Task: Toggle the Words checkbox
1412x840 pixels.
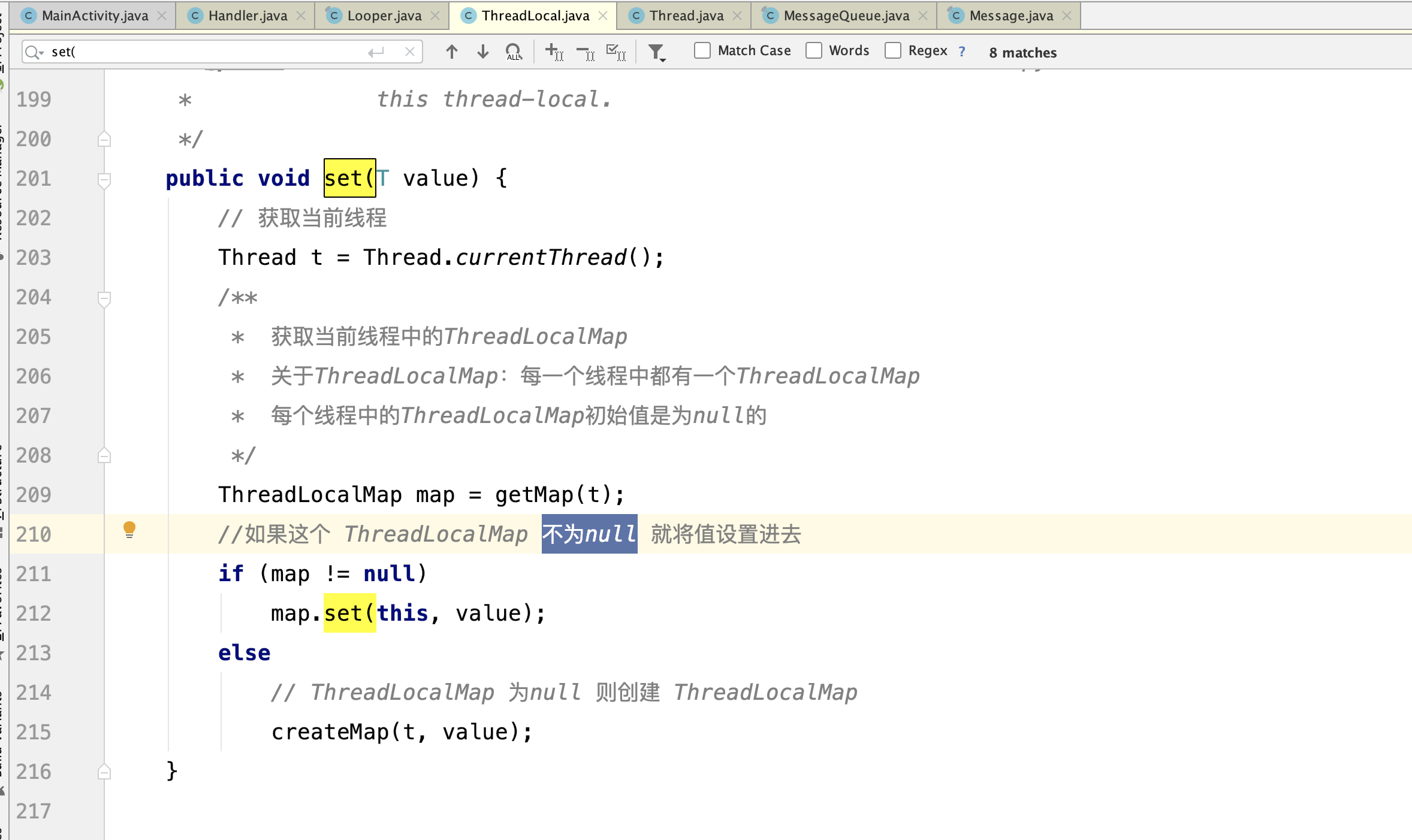Action: (x=814, y=51)
